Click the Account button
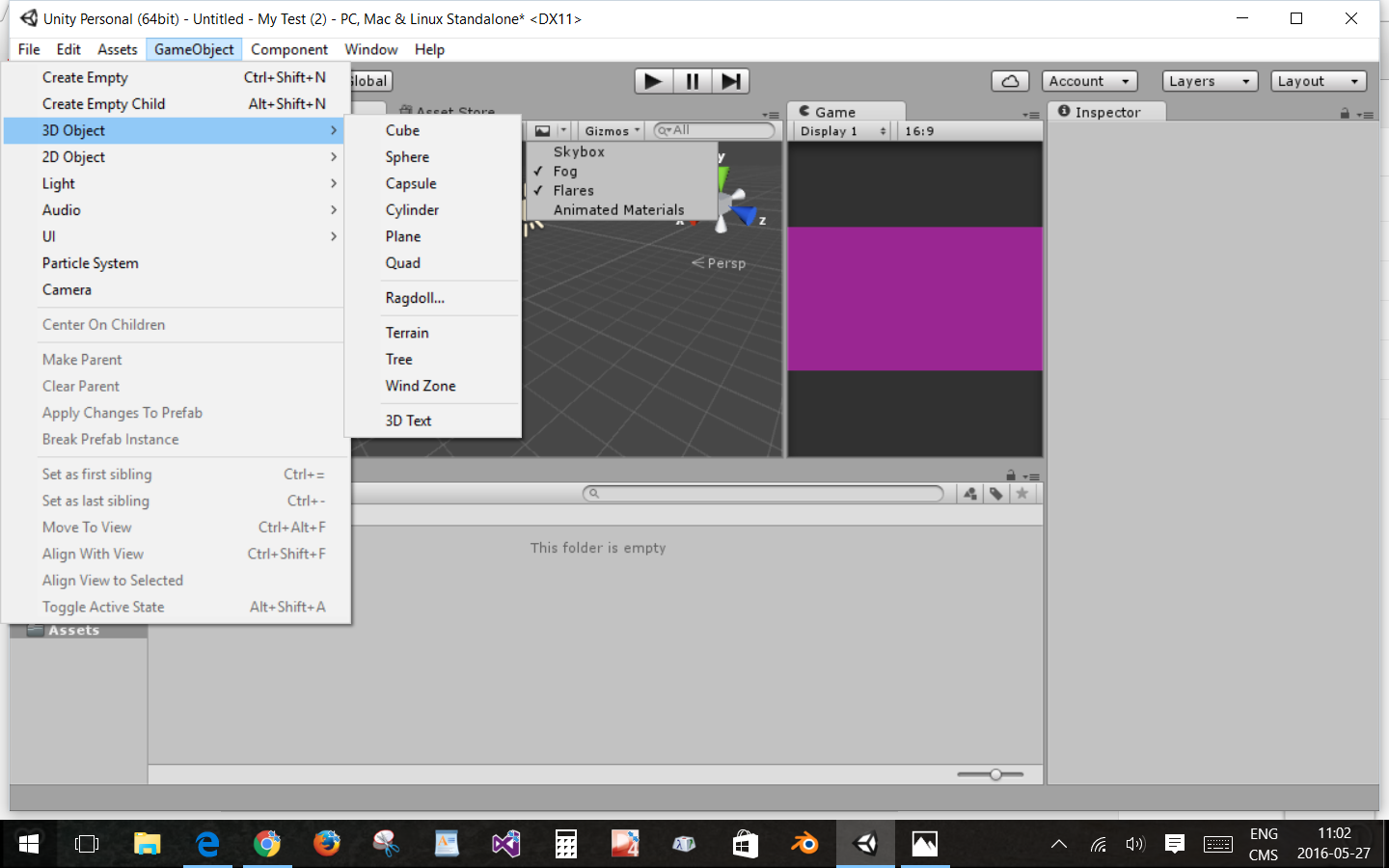This screenshot has width=1389, height=868. (1089, 81)
